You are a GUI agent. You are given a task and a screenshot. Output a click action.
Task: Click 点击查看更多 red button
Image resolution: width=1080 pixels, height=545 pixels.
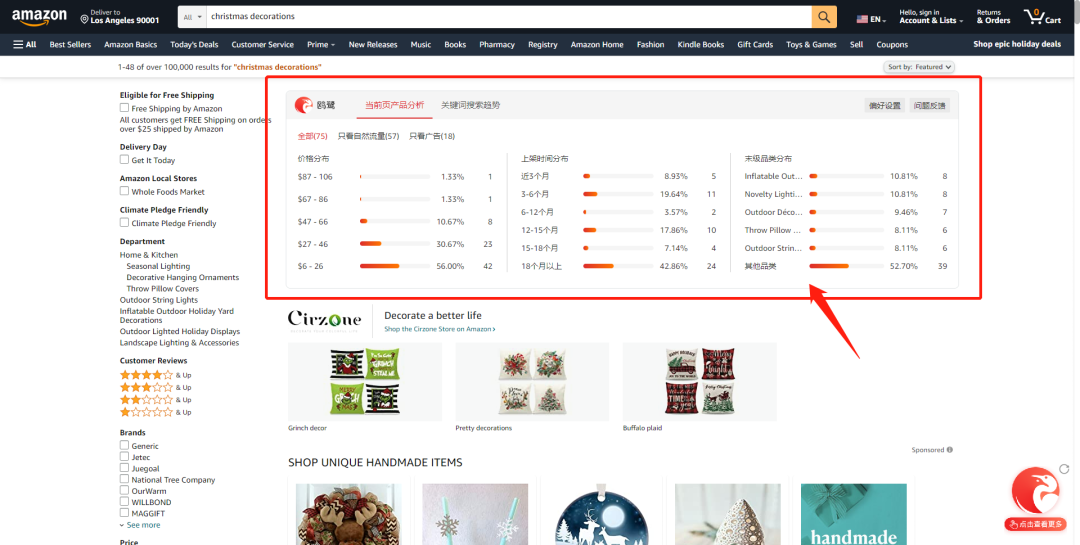point(1035,524)
